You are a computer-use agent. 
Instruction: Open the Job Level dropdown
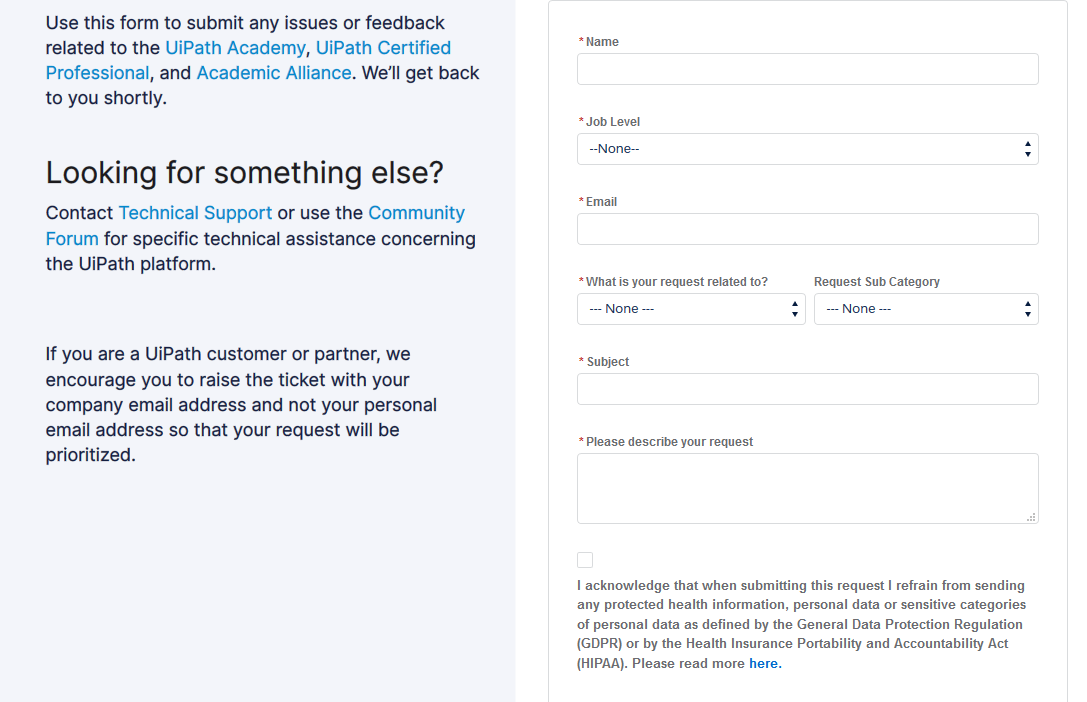pos(808,149)
